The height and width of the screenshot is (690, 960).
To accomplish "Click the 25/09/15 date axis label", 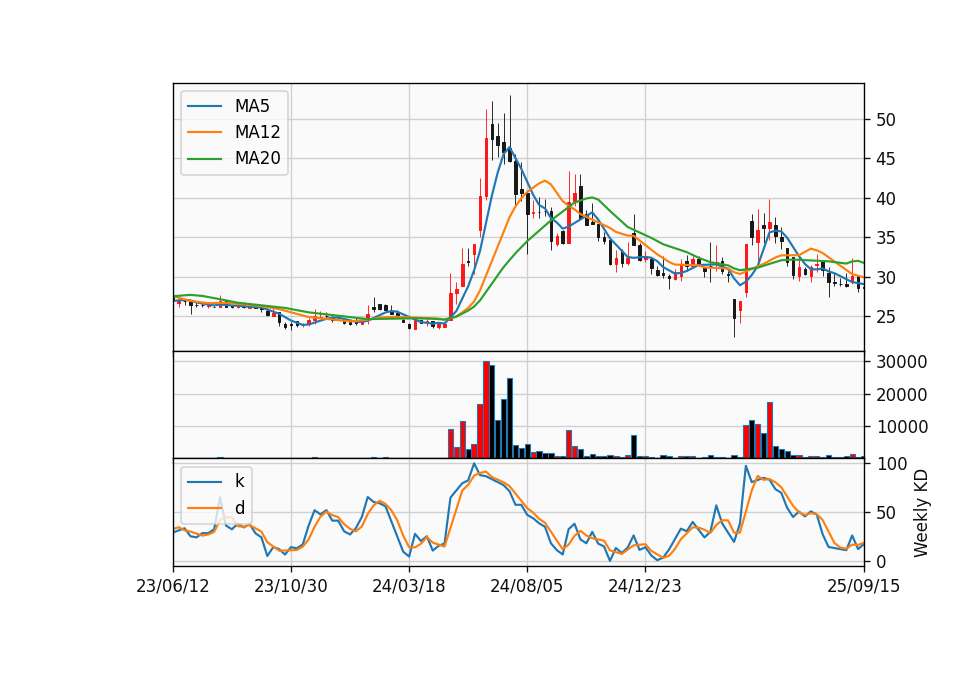I will pos(864,586).
